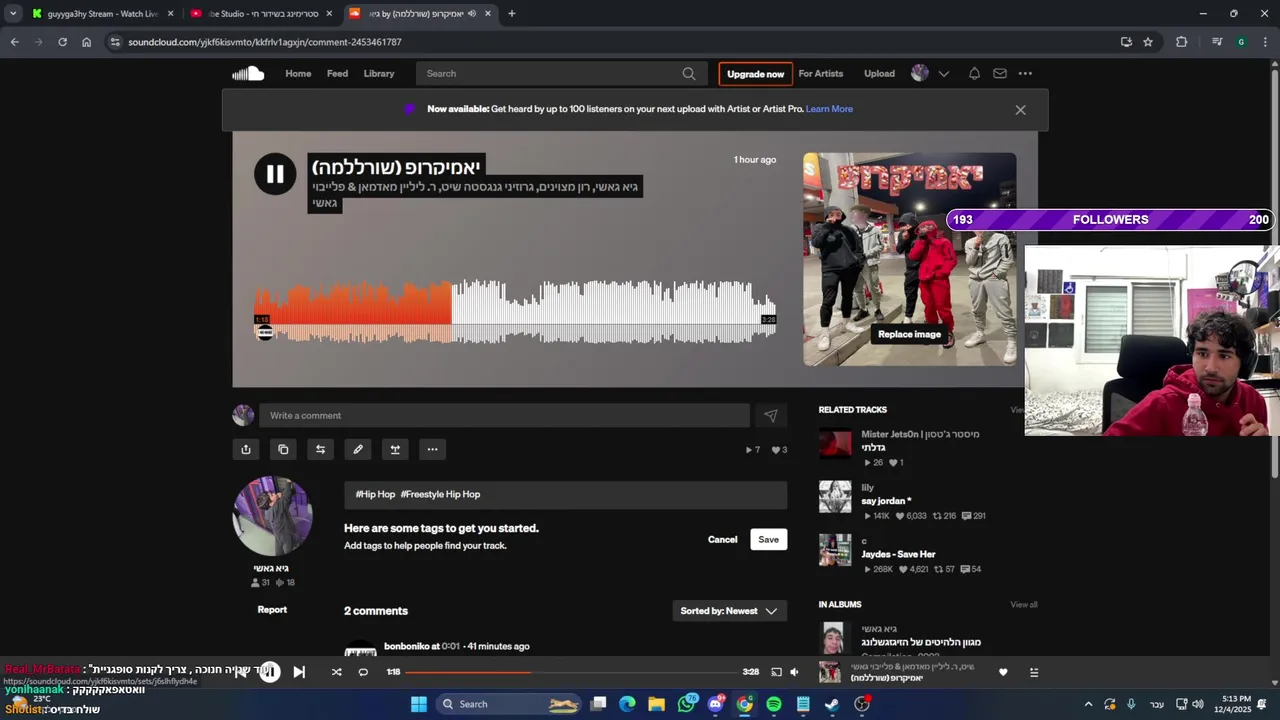Pause playback from bottom player bar
The width and height of the screenshot is (1280, 720).
pos(268,672)
